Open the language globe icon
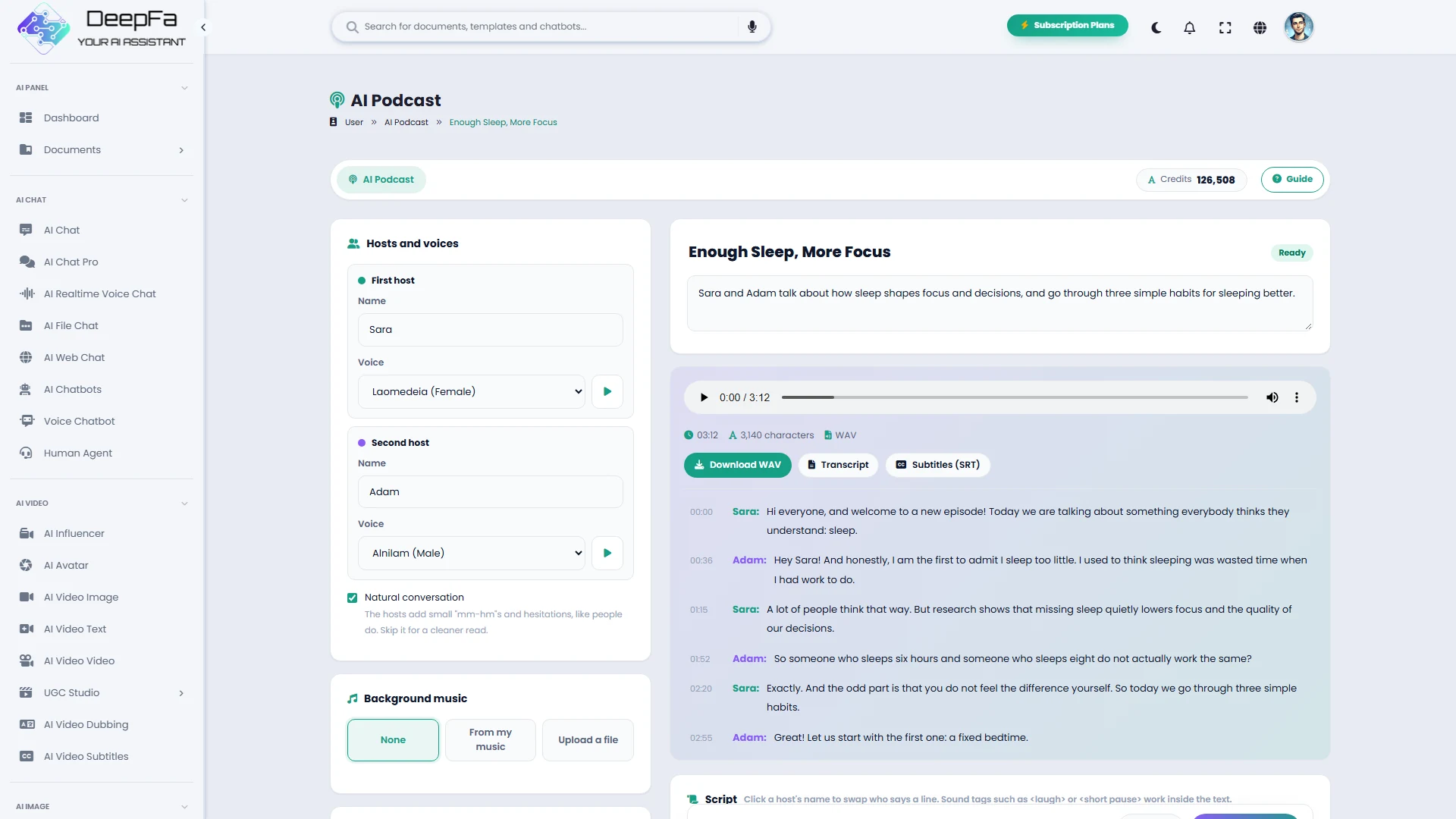The width and height of the screenshot is (1456, 819). click(1260, 27)
